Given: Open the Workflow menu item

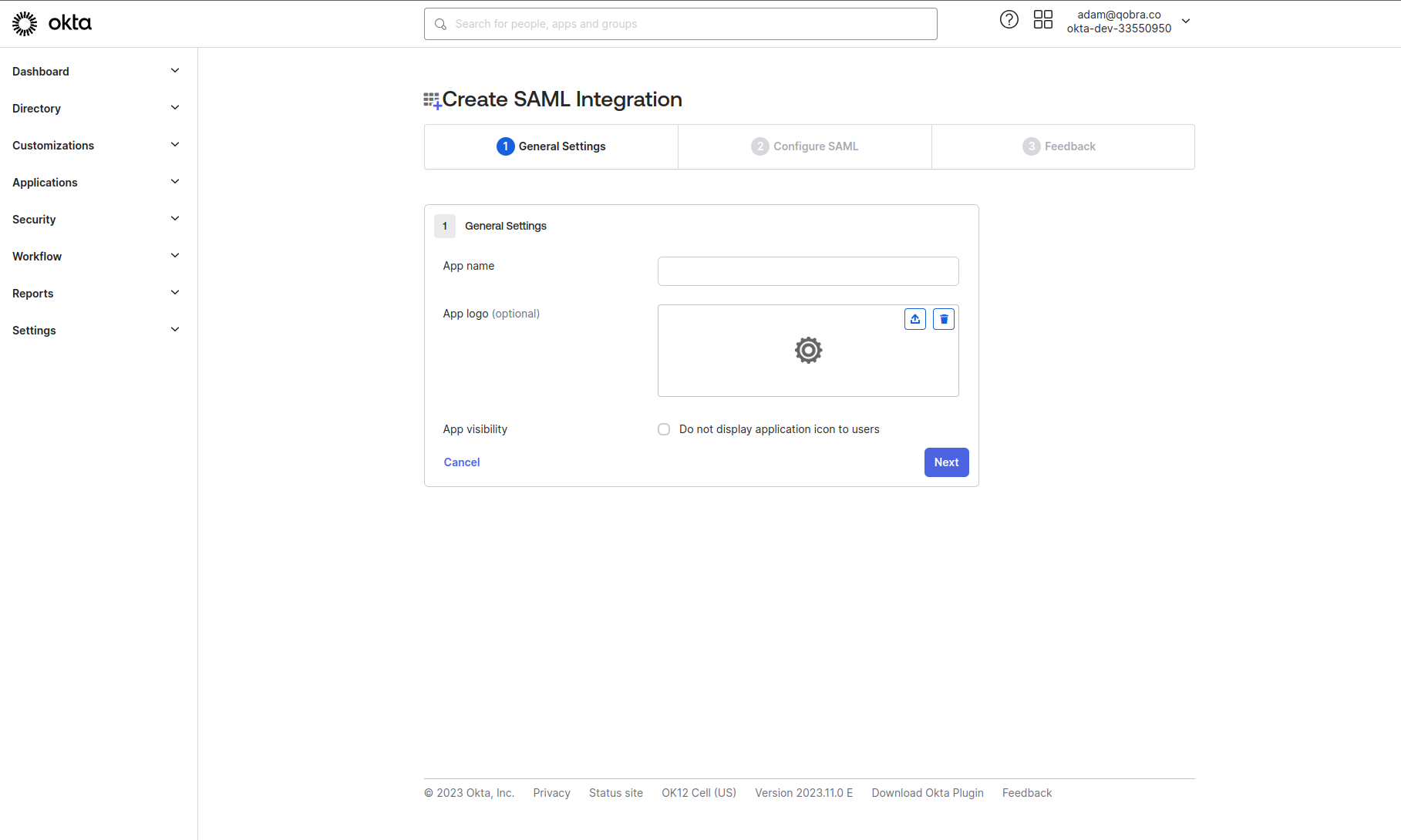Looking at the screenshot, I should (x=37, y=257).
